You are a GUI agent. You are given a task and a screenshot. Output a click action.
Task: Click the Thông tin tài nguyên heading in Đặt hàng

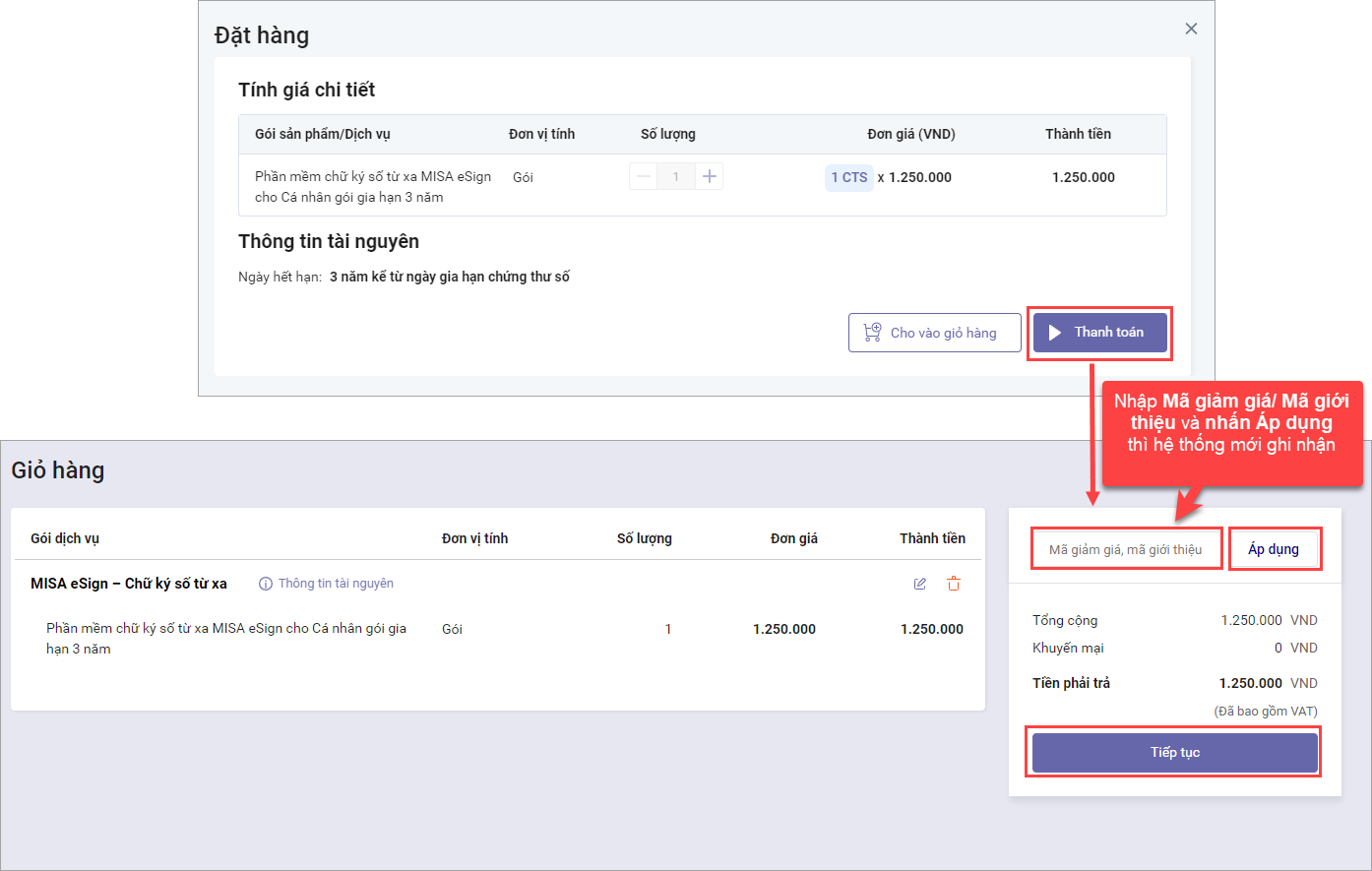point(329,241)
